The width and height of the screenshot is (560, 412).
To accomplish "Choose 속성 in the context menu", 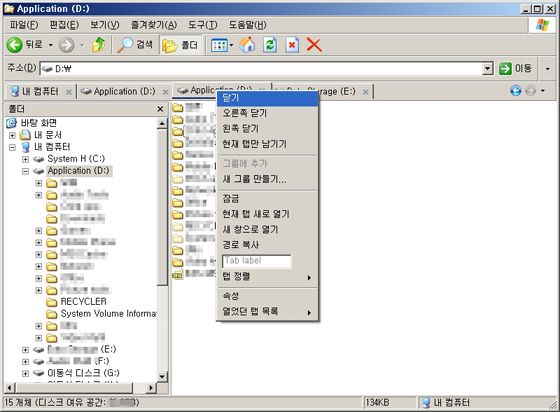I will (267, 296).
